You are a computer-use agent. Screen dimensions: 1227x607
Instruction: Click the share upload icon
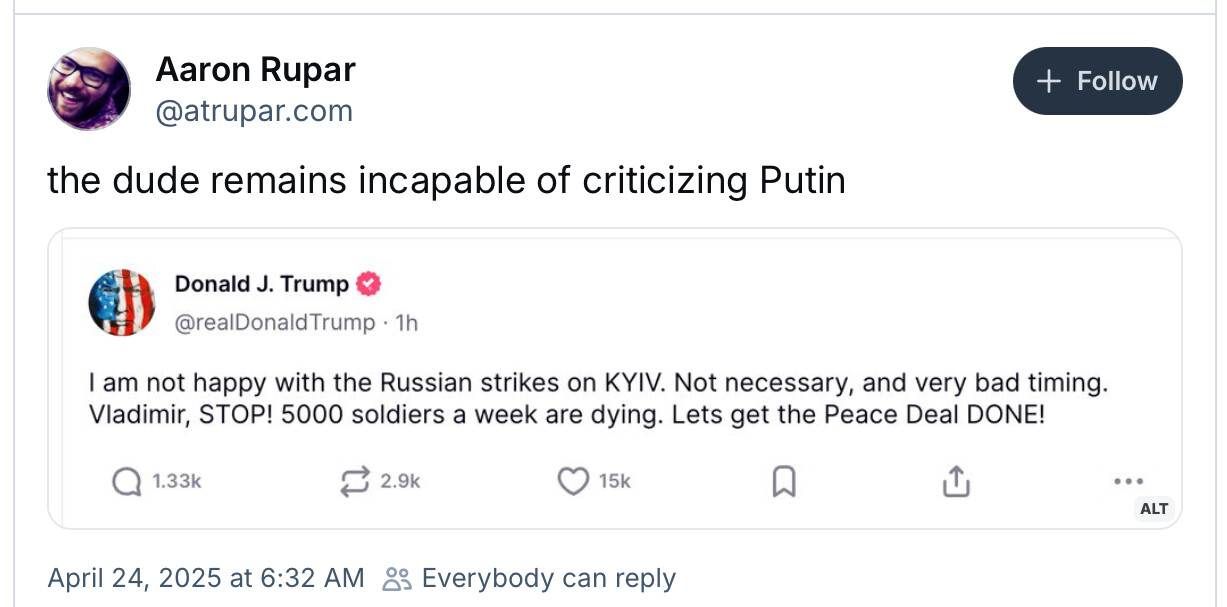(956, 482)
